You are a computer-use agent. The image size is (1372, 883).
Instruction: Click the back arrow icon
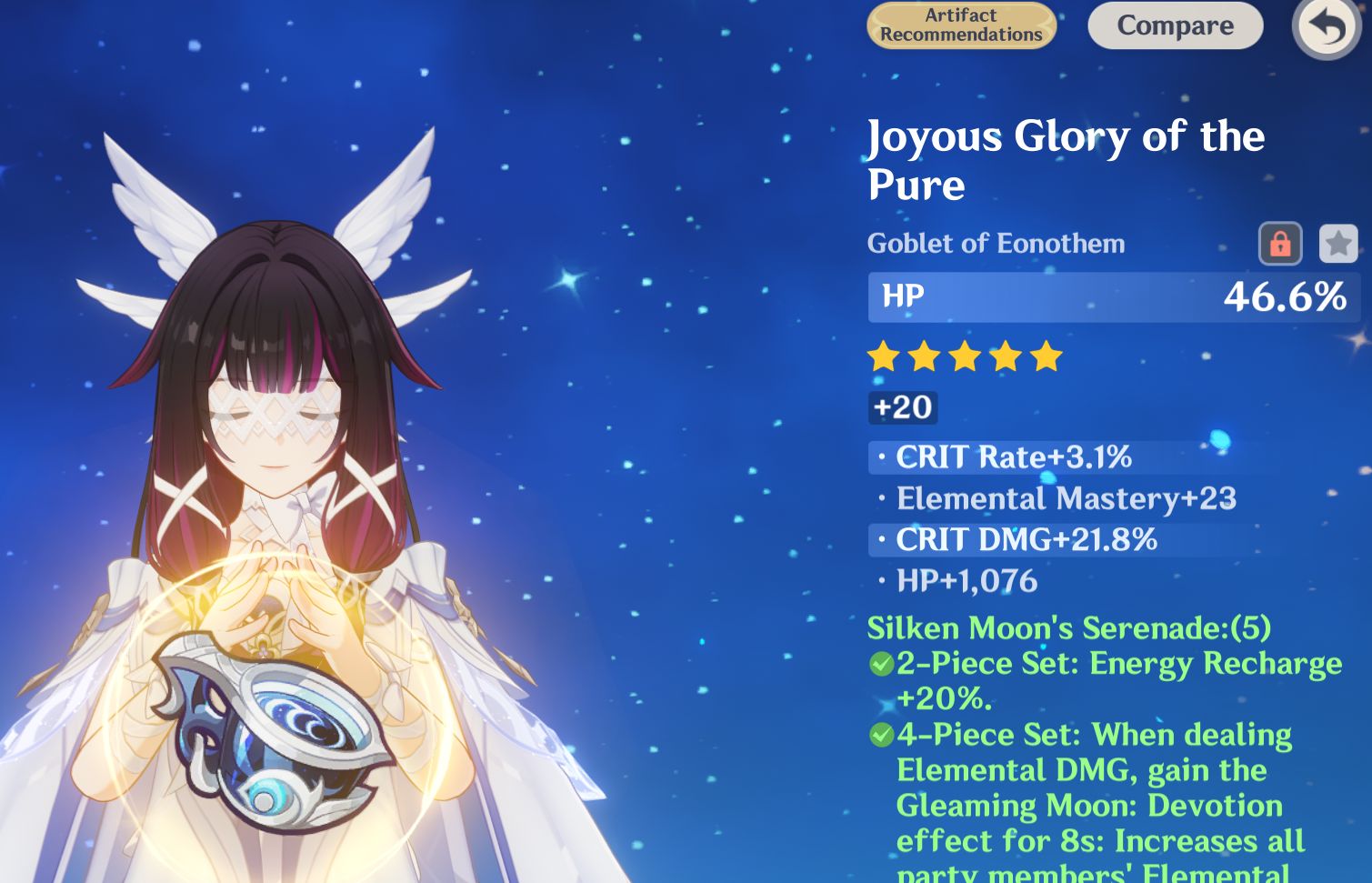click(x=1327, y=27)
